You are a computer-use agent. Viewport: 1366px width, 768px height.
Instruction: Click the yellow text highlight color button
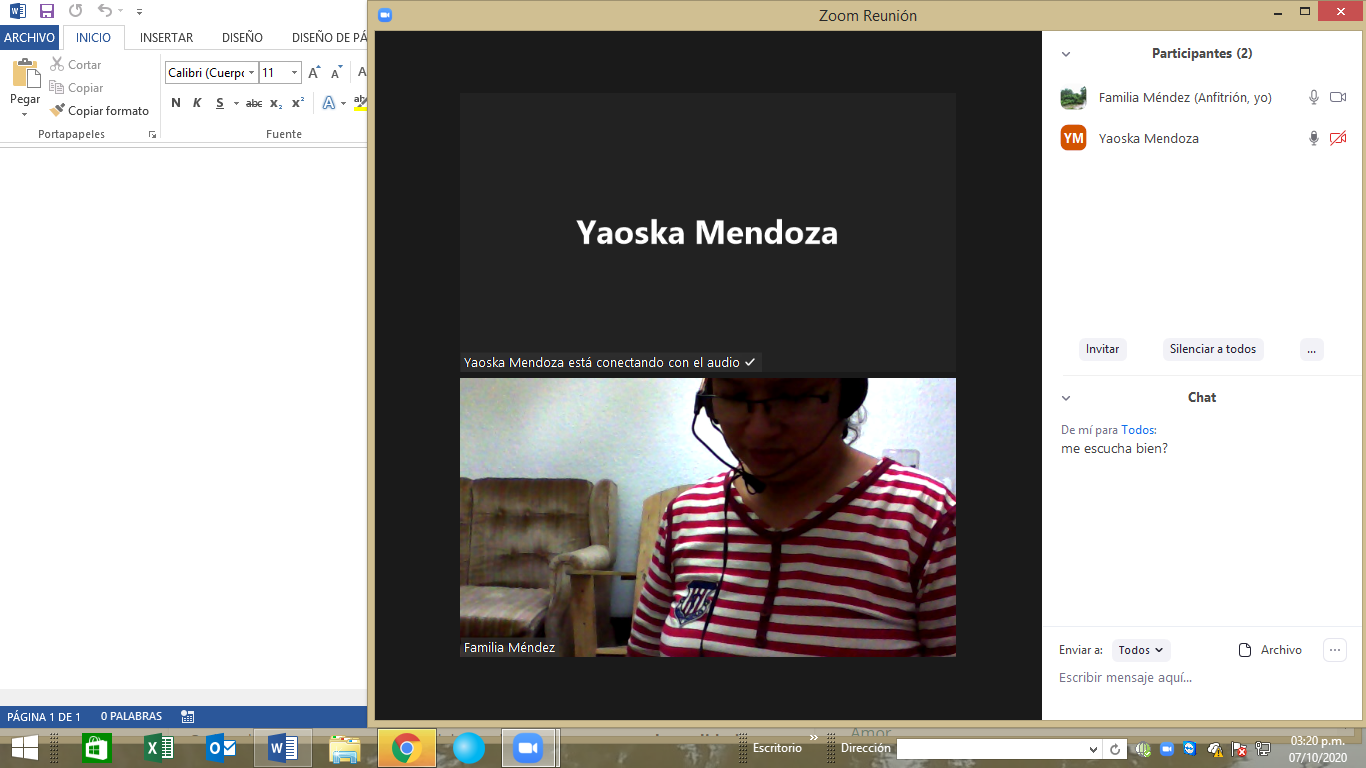361,103
